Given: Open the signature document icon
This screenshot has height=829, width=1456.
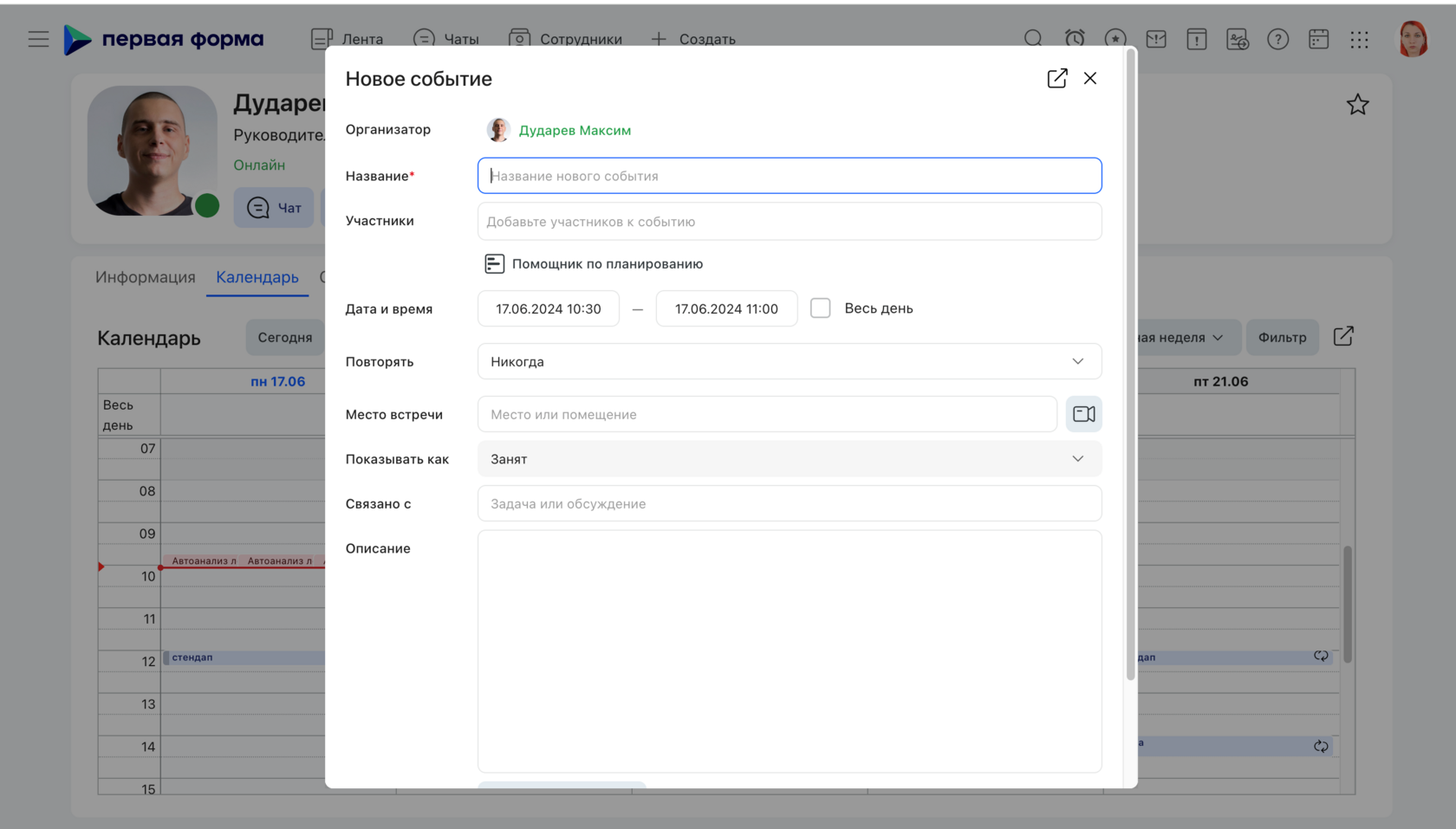Looking at the screenshot, I should tap(1238, 39).
